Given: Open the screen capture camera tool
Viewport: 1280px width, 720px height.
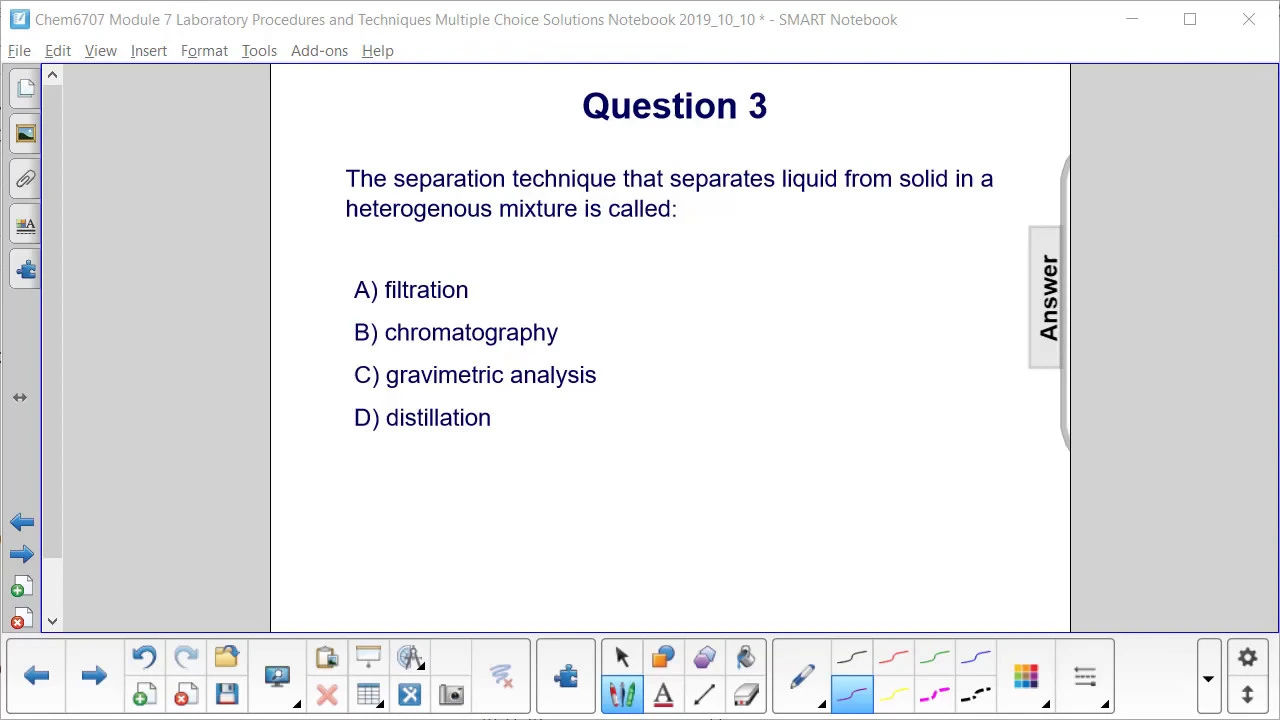Looking at the screenshot, I should 451,695.
